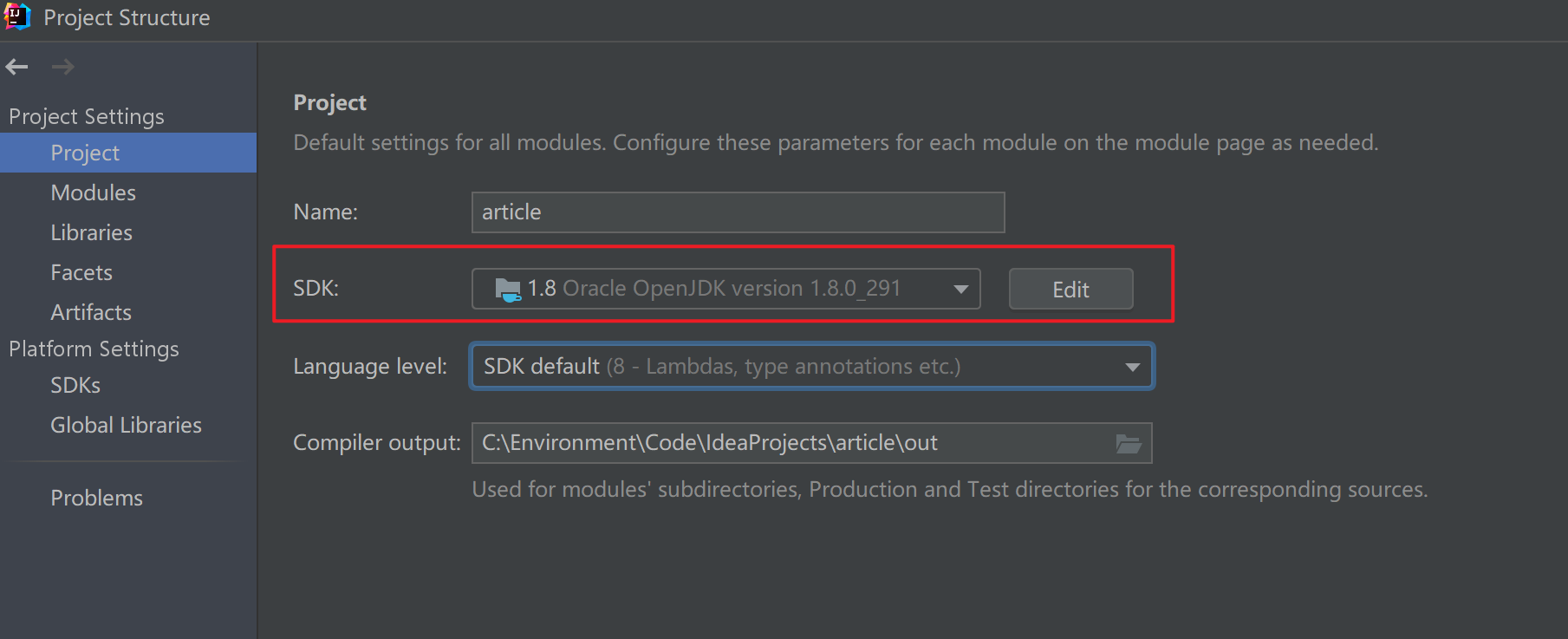The height and width of the screenshot is (639, 1568).
Task: Select the Language level SDK default box
Action: pos(797,368)
